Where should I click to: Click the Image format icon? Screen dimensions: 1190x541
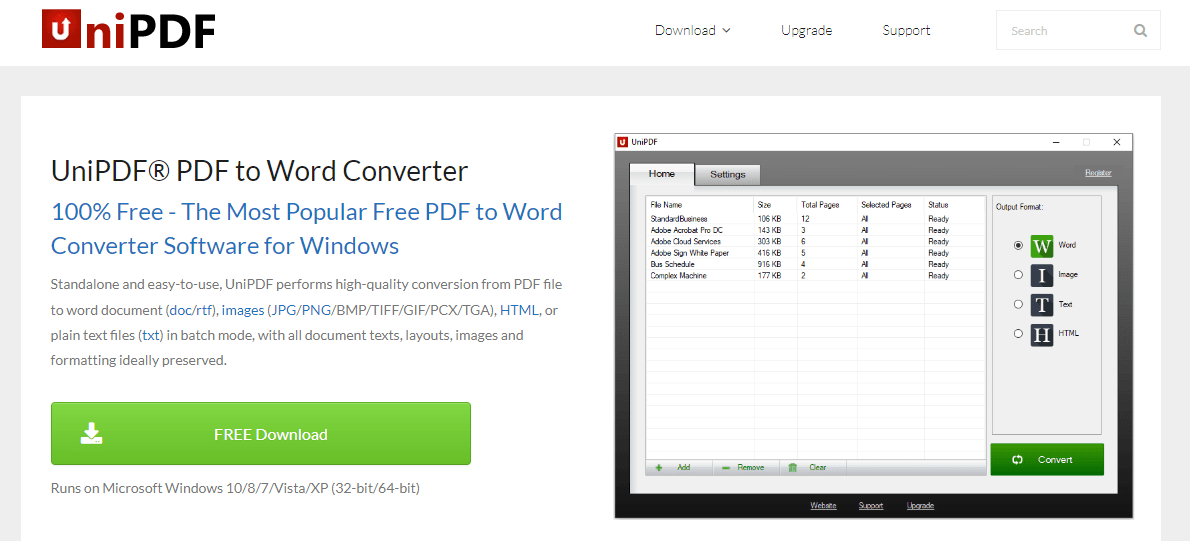click(1042, 275)
